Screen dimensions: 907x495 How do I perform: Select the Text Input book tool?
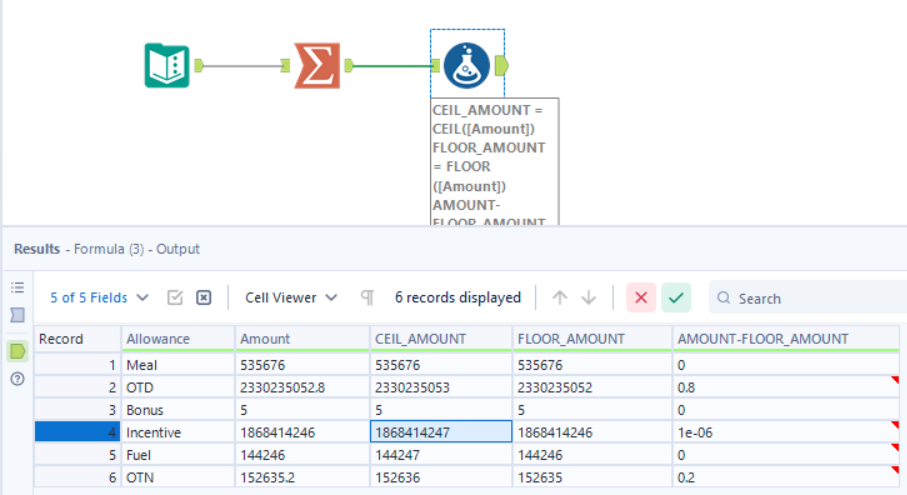tap(167, 65)
